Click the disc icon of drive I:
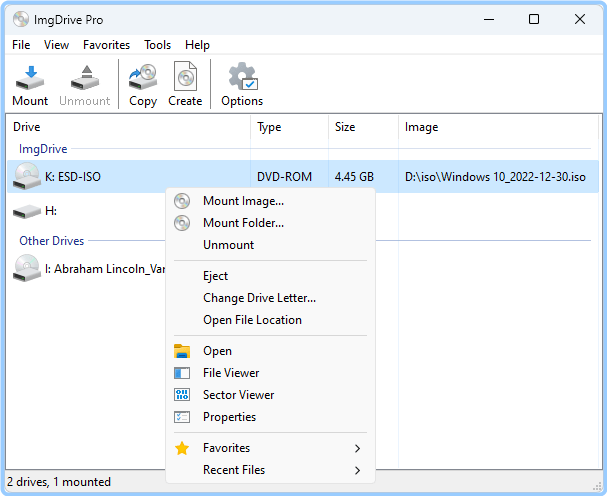Image resolution: width=607 pixels, height=496 pixels. coord(27,268)
